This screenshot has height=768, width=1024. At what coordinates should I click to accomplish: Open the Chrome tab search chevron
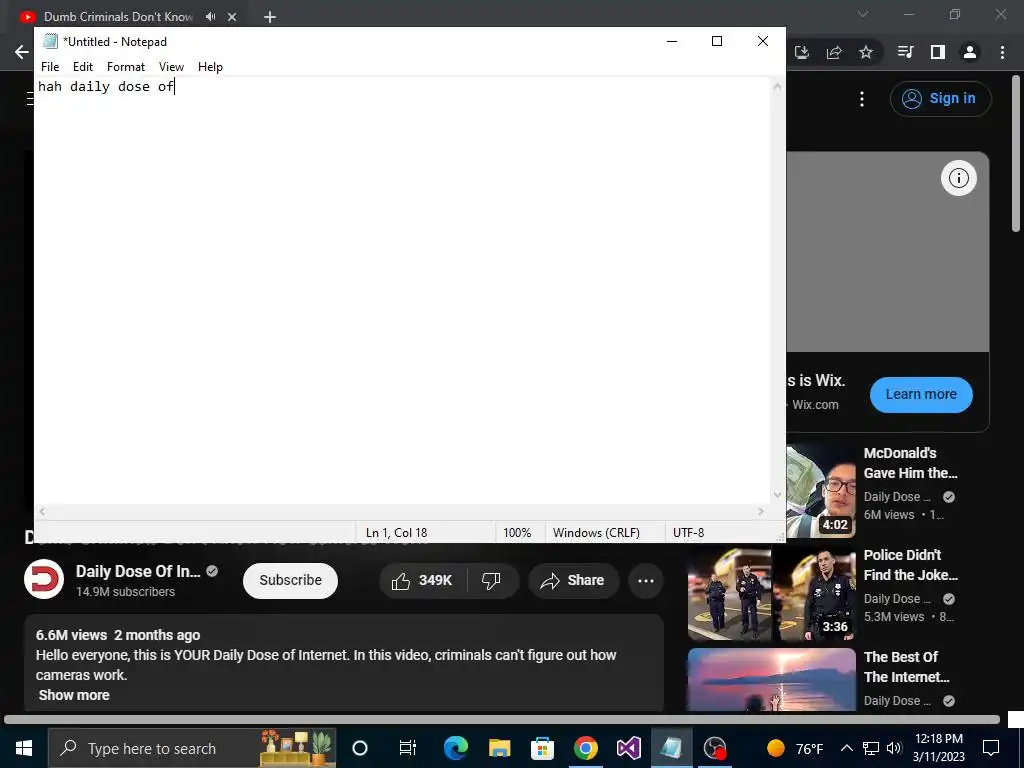[863, 14]
